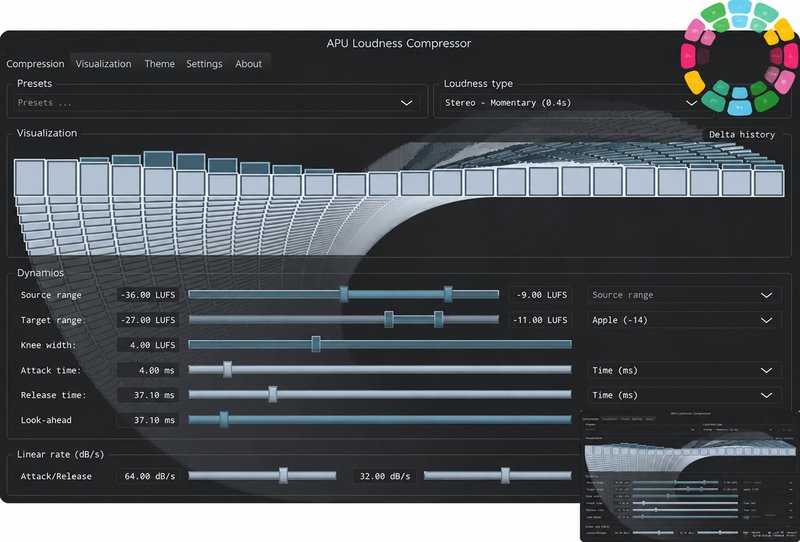Viewport: 800px width, 542px height.
Task: Click the Source range upper slider handle
Action: coord(448,294)
